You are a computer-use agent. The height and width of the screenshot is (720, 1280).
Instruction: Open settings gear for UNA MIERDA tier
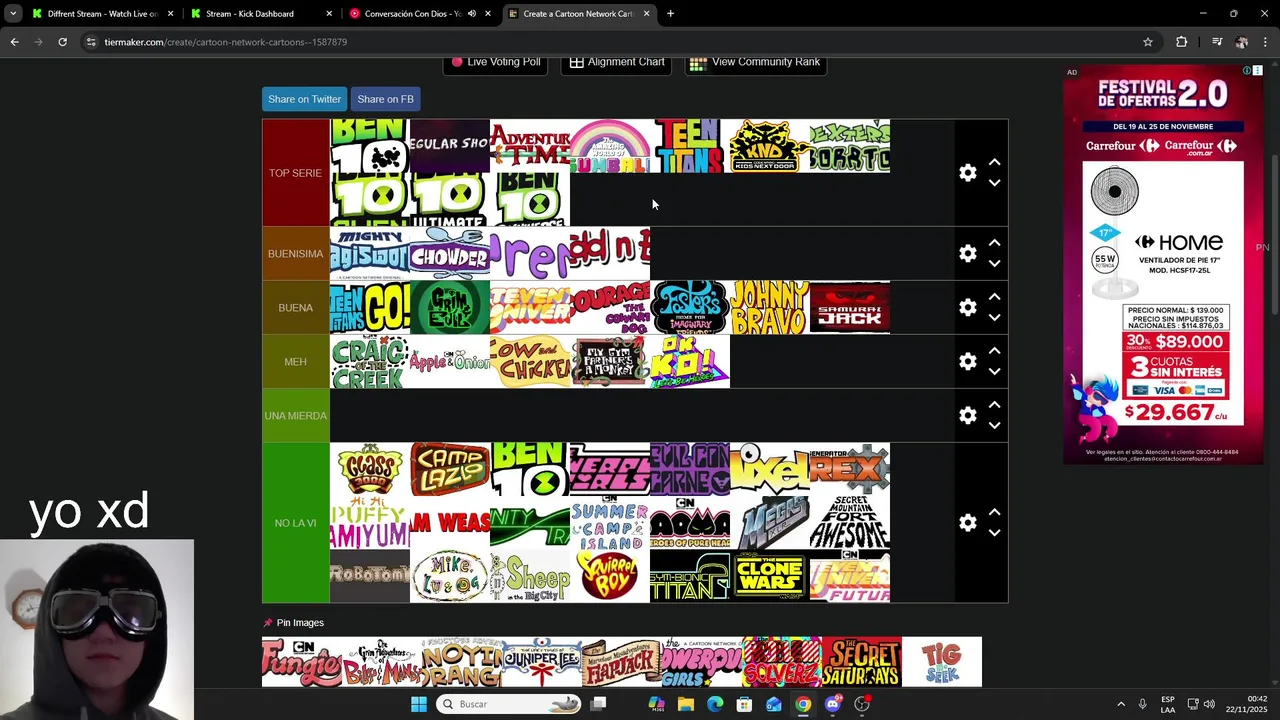[967, 416]
